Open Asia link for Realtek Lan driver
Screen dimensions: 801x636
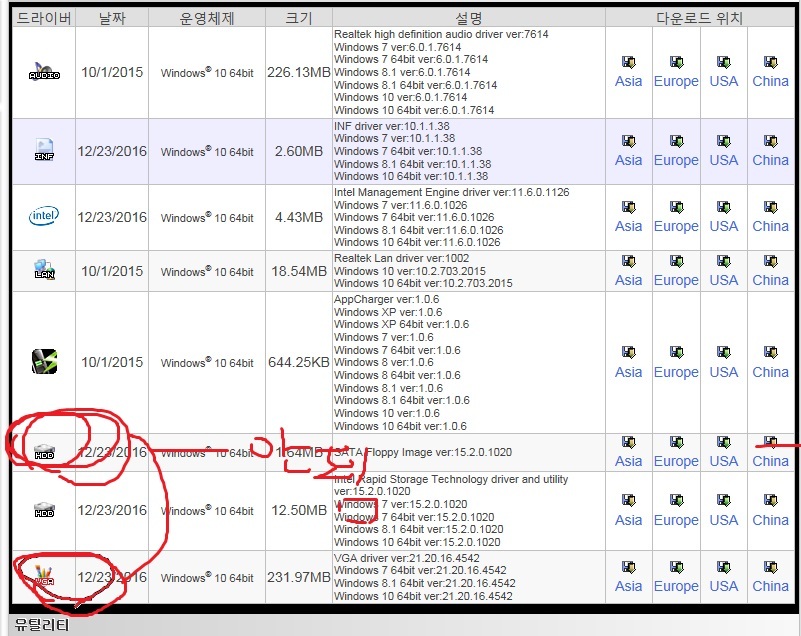(x=628, y=280)
